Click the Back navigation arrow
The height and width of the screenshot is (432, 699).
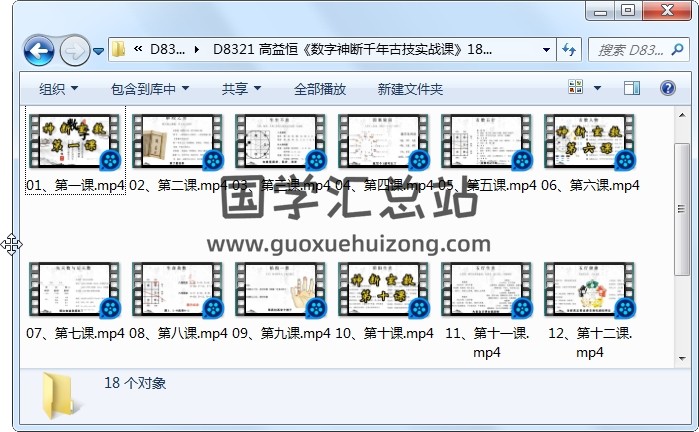click(x=39, y=50)
